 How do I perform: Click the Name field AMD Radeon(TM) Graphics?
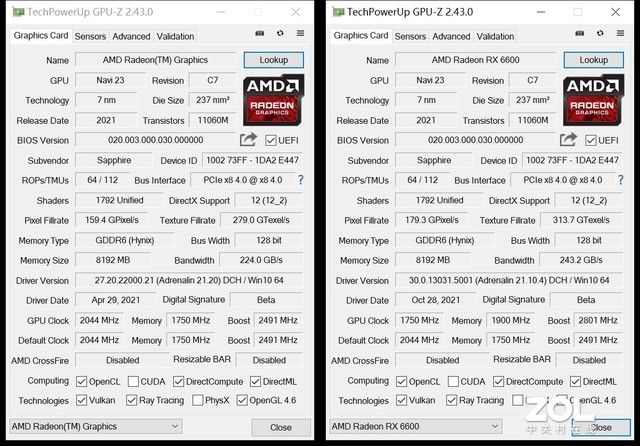(155, 60)
